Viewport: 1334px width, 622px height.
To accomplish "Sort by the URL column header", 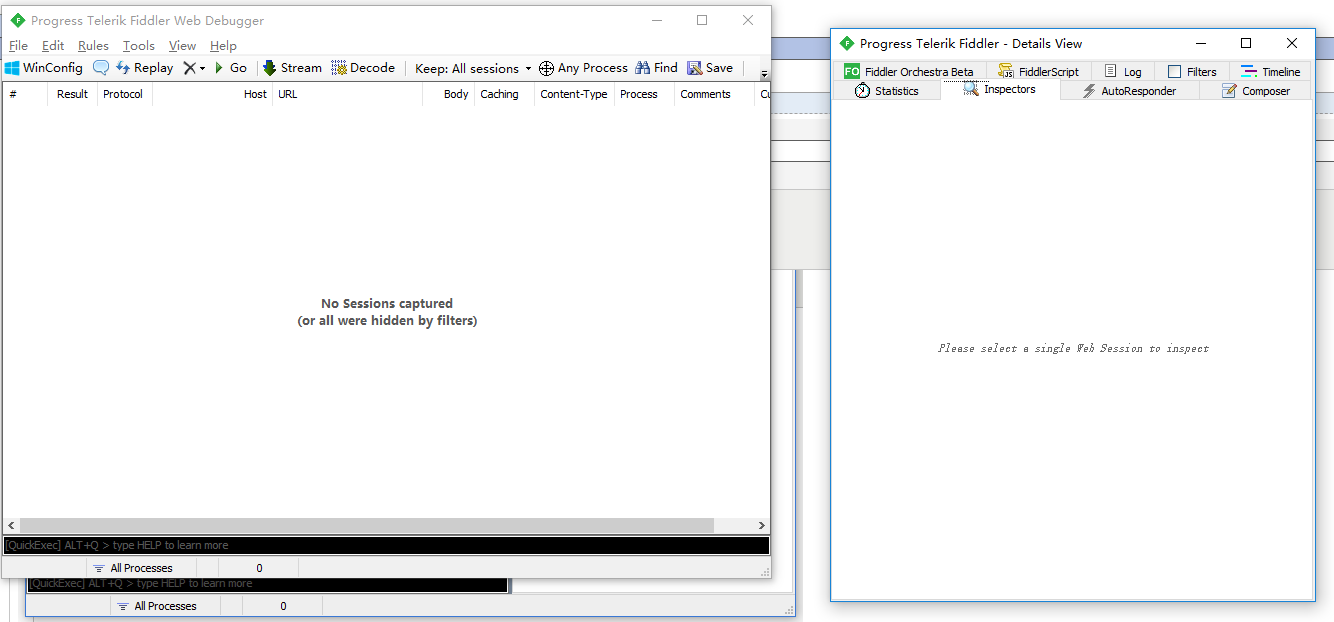I will [x=347, y=94].
